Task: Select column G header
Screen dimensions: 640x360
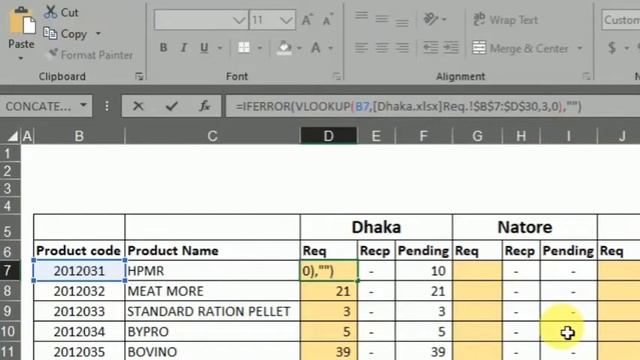Action: tap(477, 136)
